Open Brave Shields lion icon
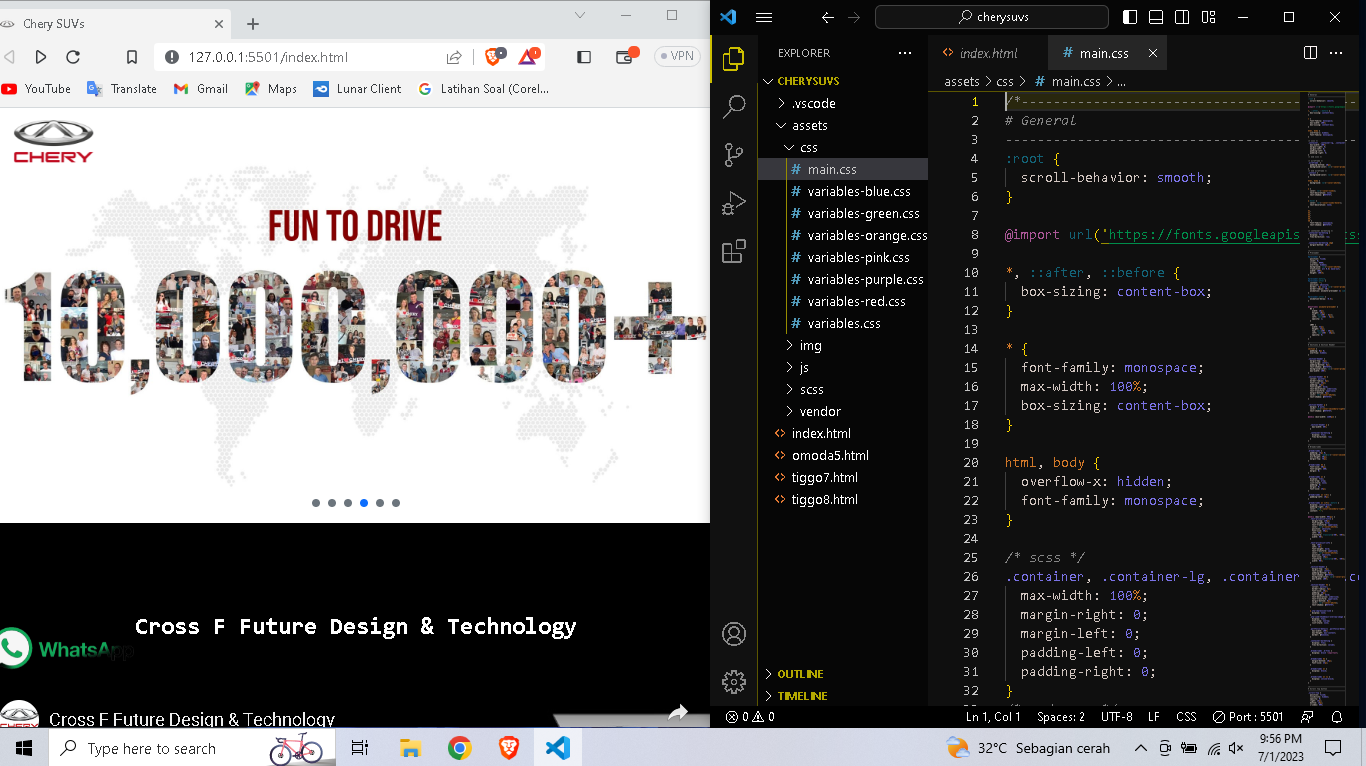The image size is (1366, 766). tap(494, 57)
